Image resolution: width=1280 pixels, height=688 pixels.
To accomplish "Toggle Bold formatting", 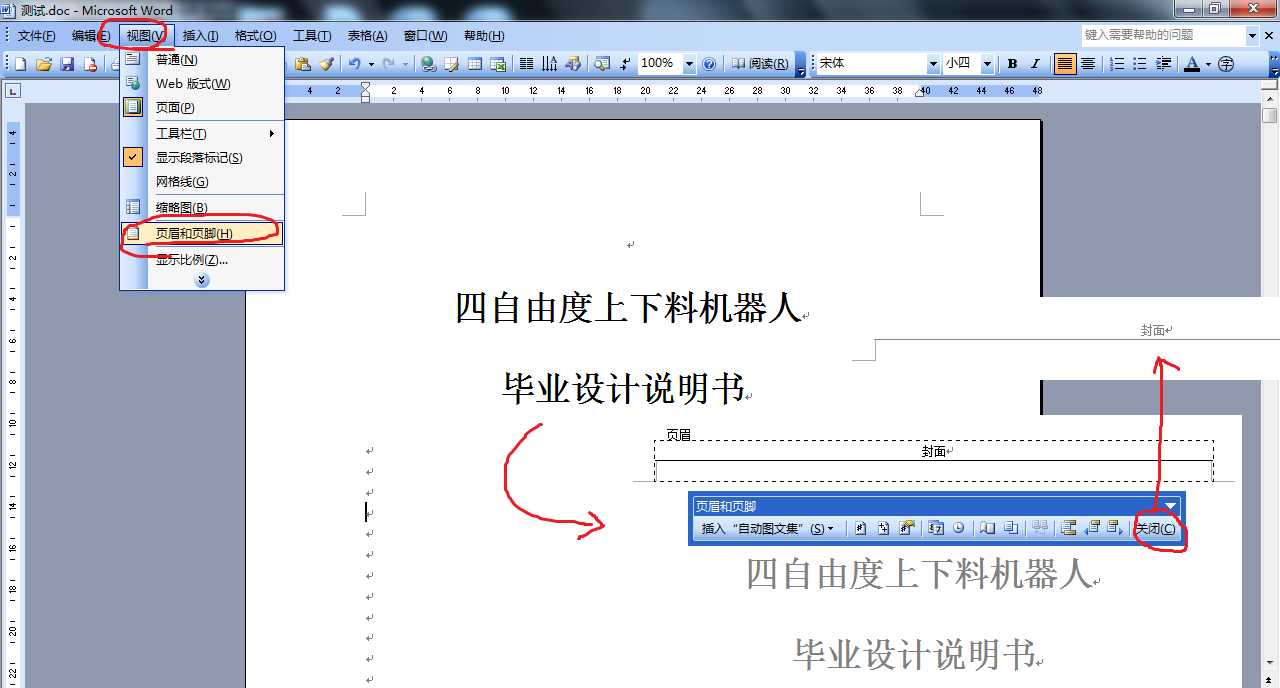I will point(1012,64).
